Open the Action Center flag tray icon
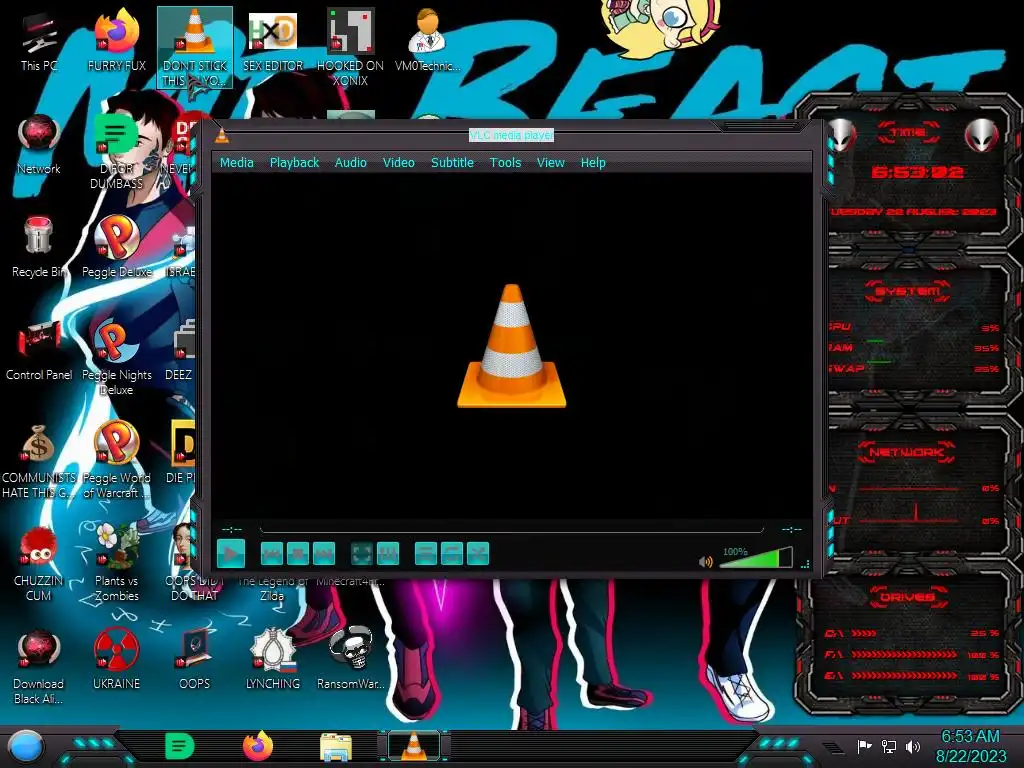Screen dimensions: 1024x768 point(865,746)
